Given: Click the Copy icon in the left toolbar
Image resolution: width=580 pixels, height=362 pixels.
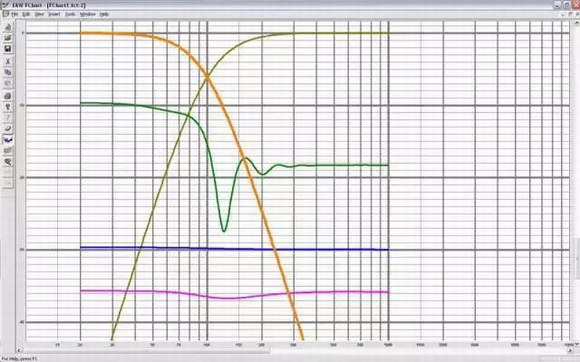Looking at the screenshot, I should point(8,72).
